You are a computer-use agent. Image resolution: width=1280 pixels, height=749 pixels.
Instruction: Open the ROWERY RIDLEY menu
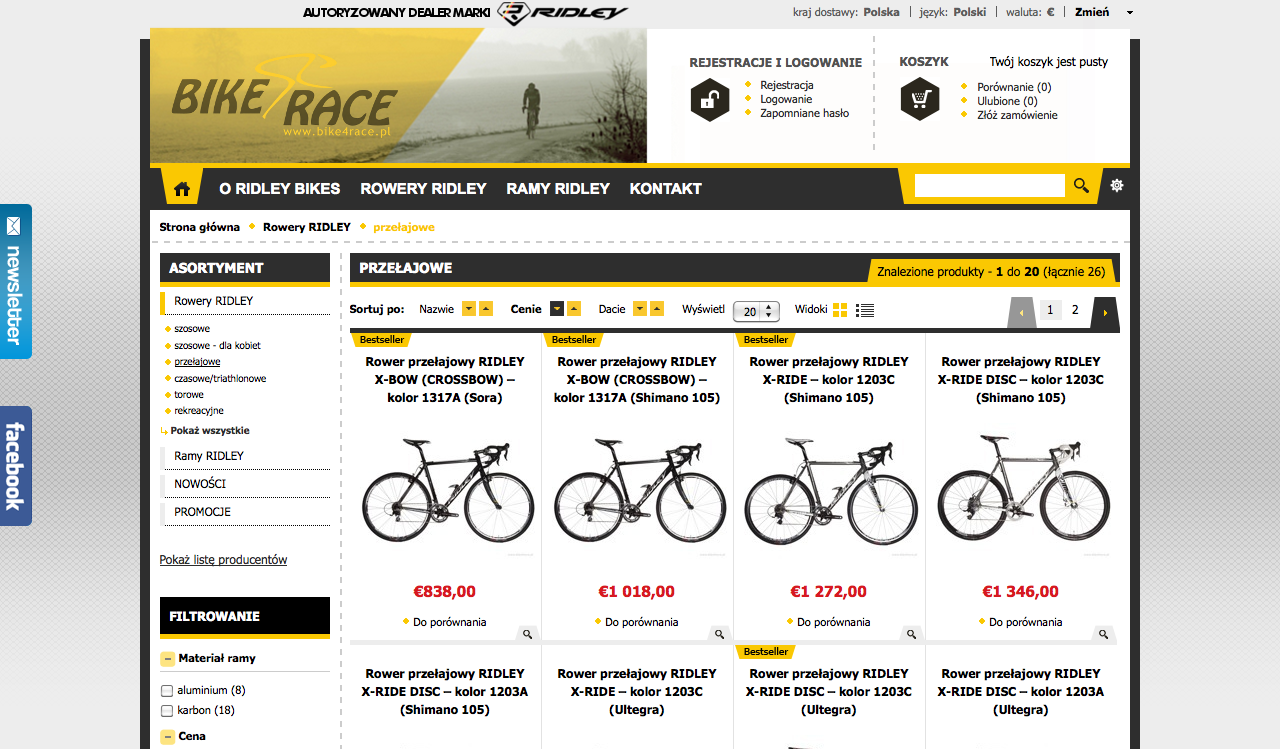423,188
